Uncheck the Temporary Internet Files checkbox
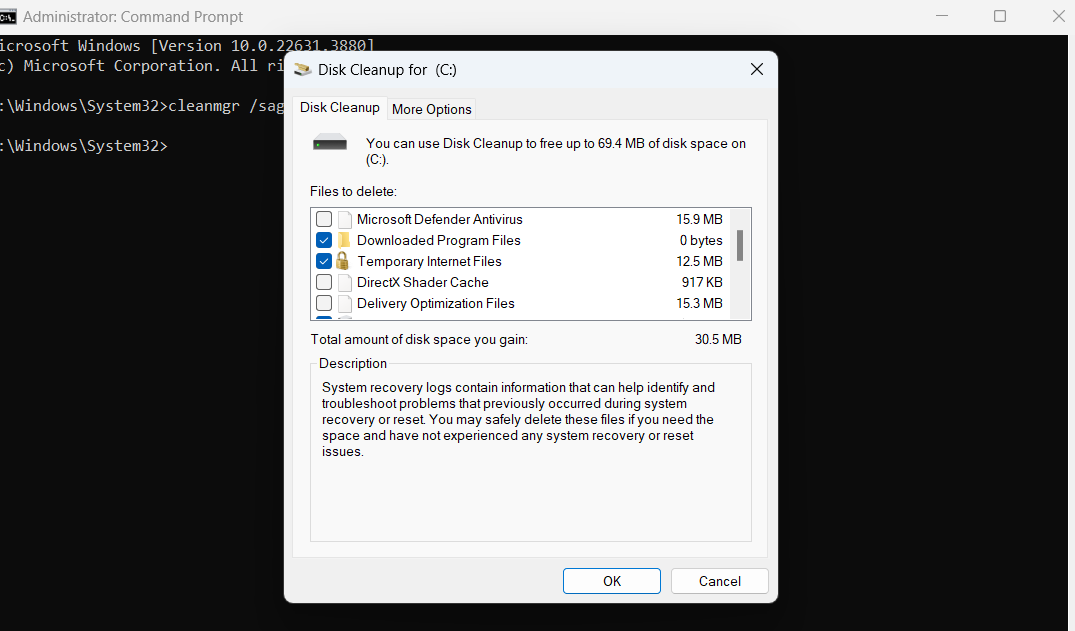This screenshot has width=1075, height=631. [x=324, y=261]
